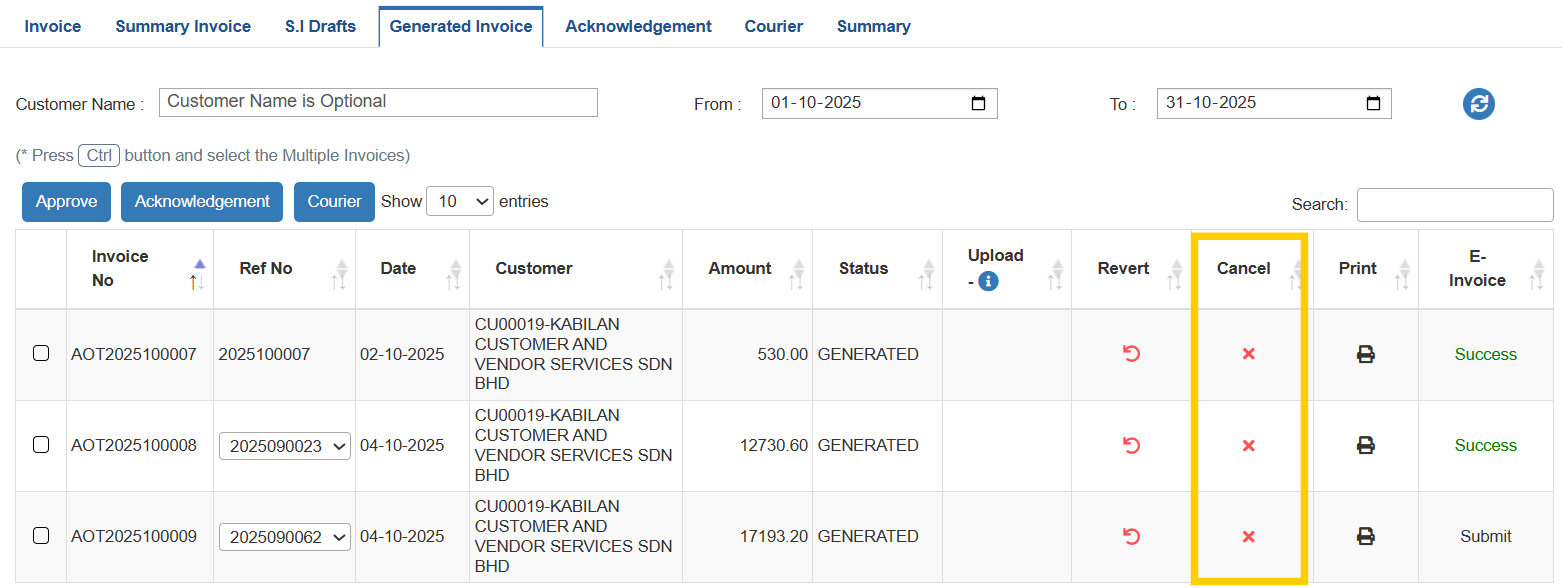Go to S.I Drafts tab
This screenshot has height=588, width=1562.
tap(320, 26)
